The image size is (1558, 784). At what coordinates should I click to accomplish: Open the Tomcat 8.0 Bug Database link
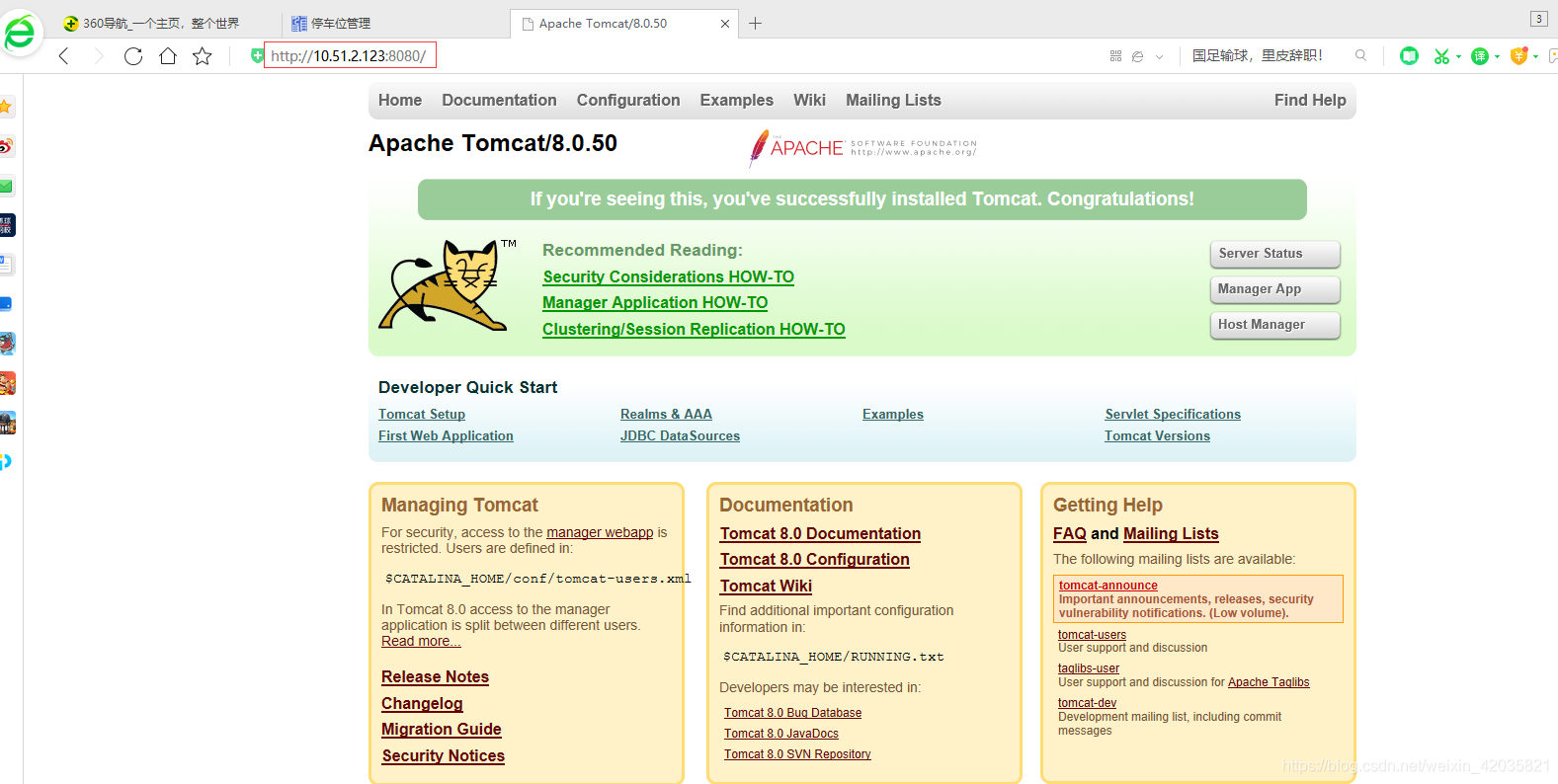(792, 713)
